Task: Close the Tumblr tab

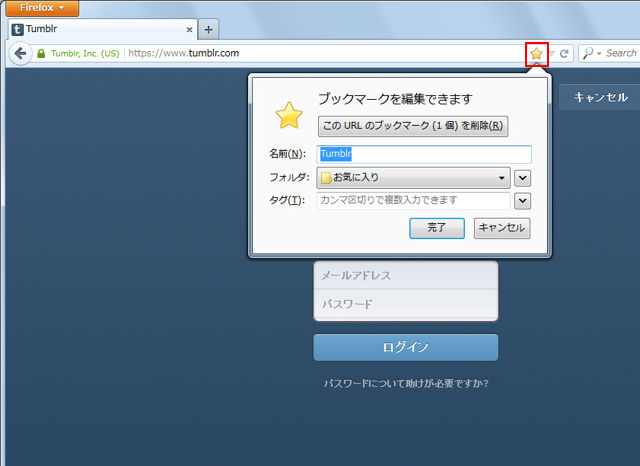Action: tap(189, 30)
